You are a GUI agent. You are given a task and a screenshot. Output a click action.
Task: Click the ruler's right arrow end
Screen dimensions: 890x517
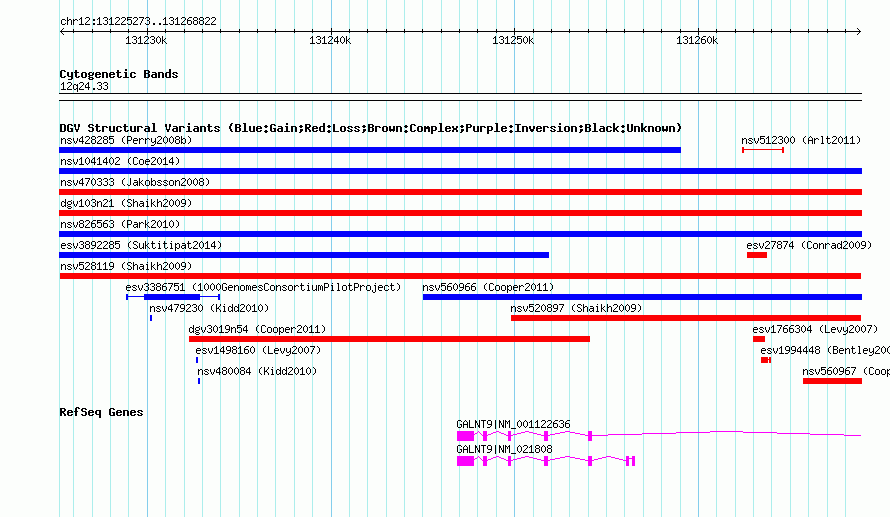(859, 31)
